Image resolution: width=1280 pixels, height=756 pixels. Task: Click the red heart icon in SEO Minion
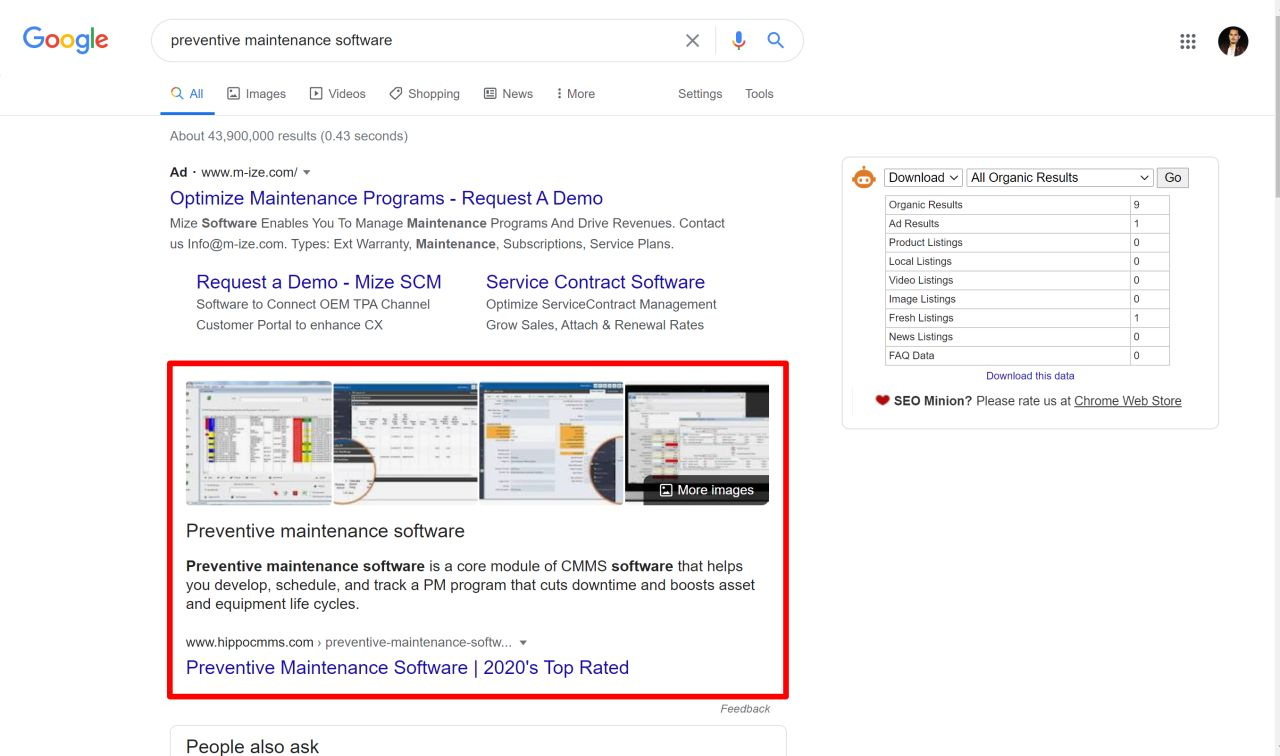(x=882, y=400)
